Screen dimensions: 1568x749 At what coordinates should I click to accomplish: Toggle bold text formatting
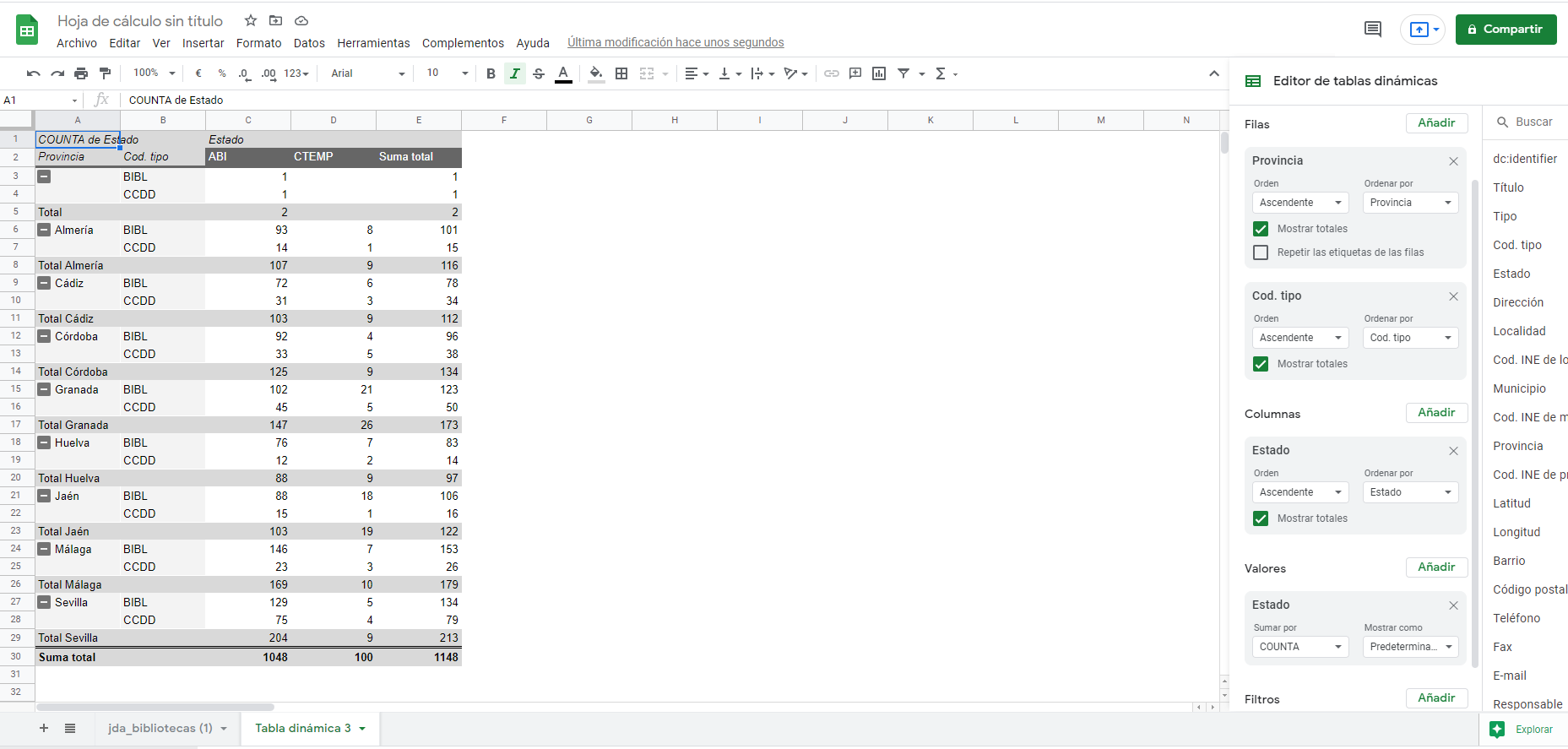[x=491, y=73]
